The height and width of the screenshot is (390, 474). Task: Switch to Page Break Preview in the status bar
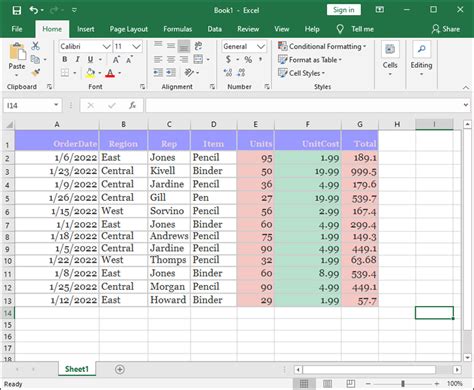coord(351,384)
